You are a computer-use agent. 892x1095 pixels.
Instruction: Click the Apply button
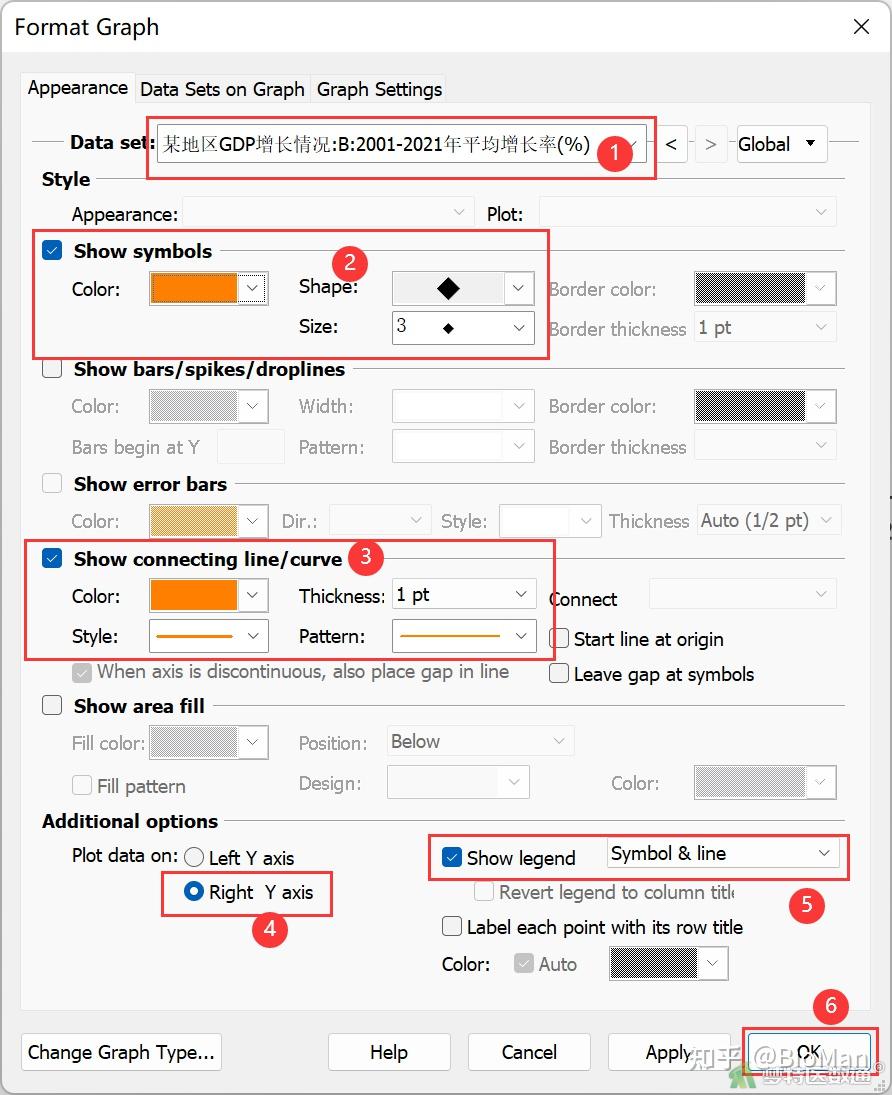(x=669, y=1052)
